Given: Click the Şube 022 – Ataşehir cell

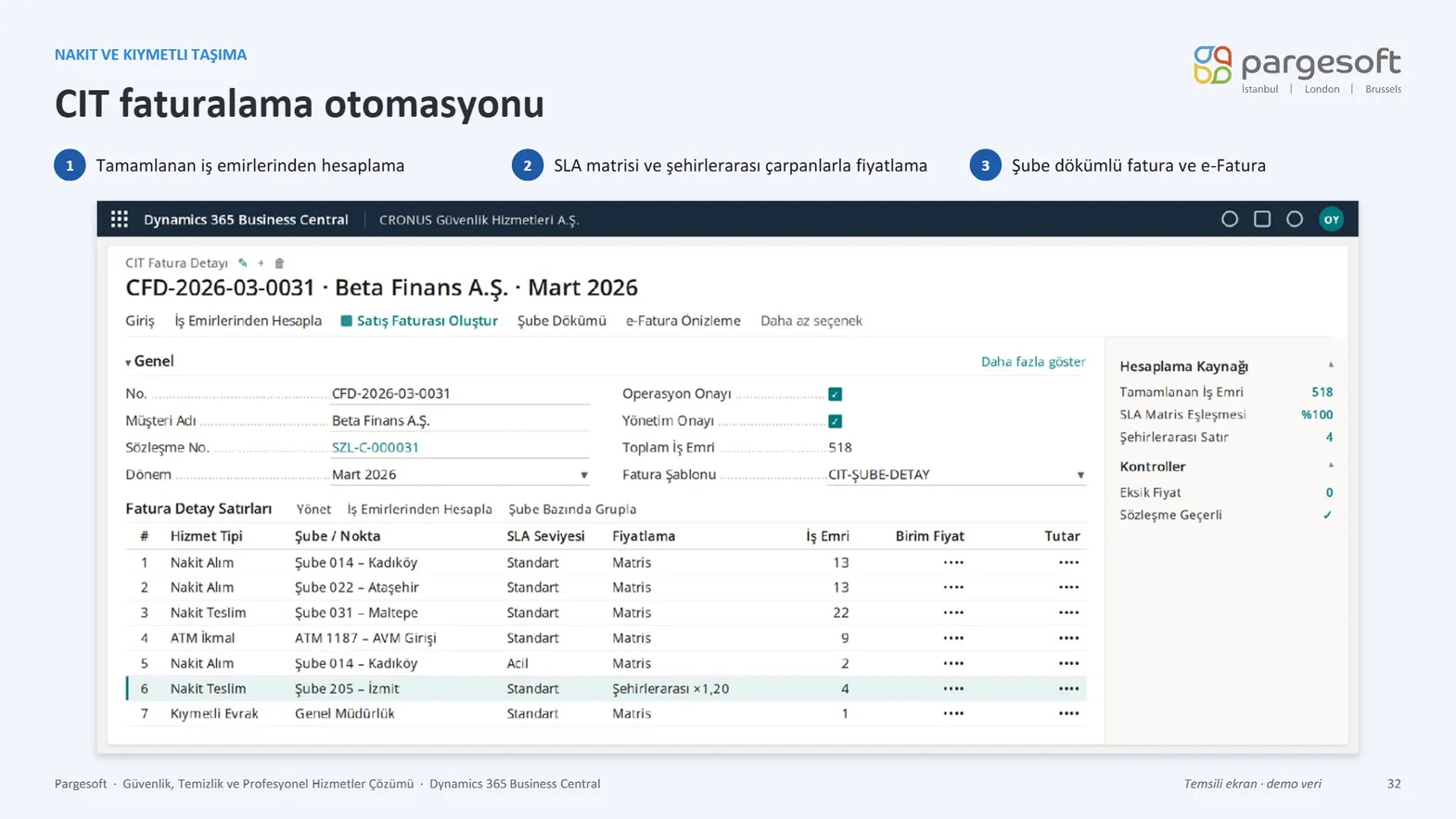Looking at the screenshot, I should pyautogui.click(x=357, y=587).
